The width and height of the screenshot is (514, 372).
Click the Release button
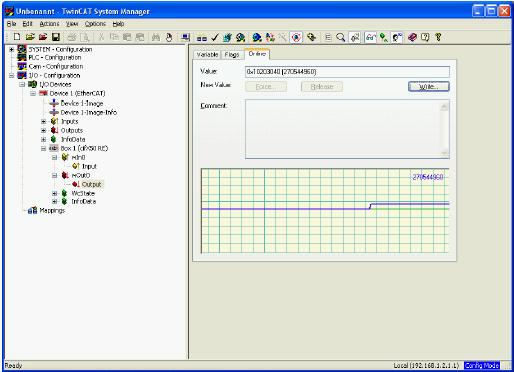click(x=322, y=87)
